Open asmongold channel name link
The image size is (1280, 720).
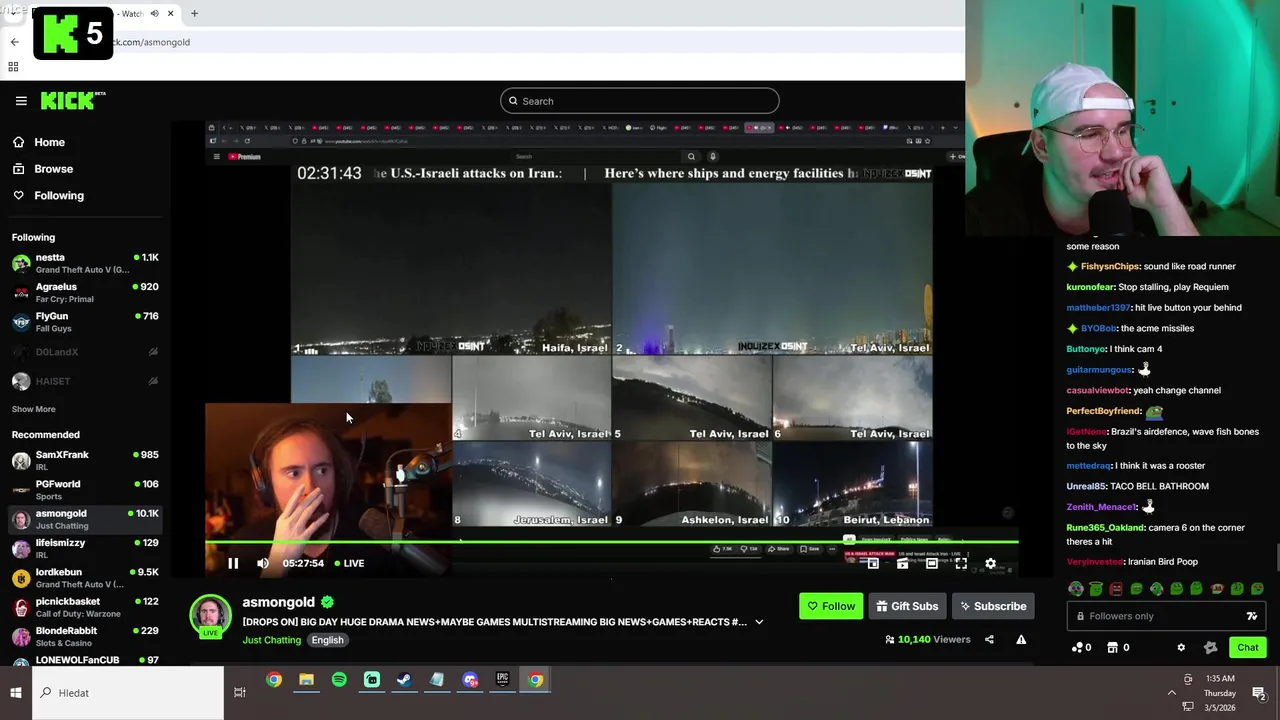click(278, 602)
